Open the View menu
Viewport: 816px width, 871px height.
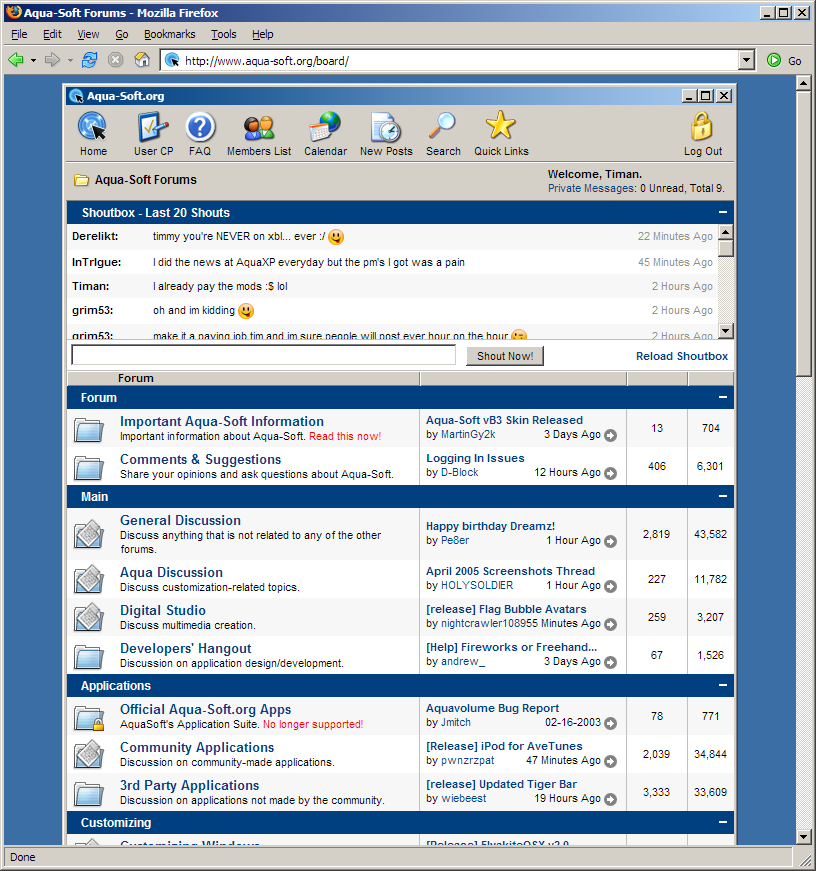click(x=88, y=34)
